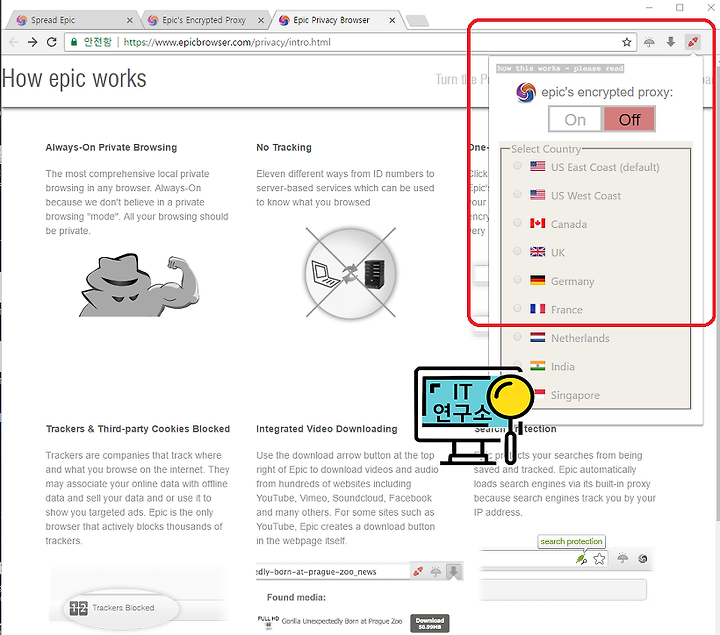Viewport: 720px width, 635px height.
Task: Click the Canada flag icon
Action: (x=537, y=223)
